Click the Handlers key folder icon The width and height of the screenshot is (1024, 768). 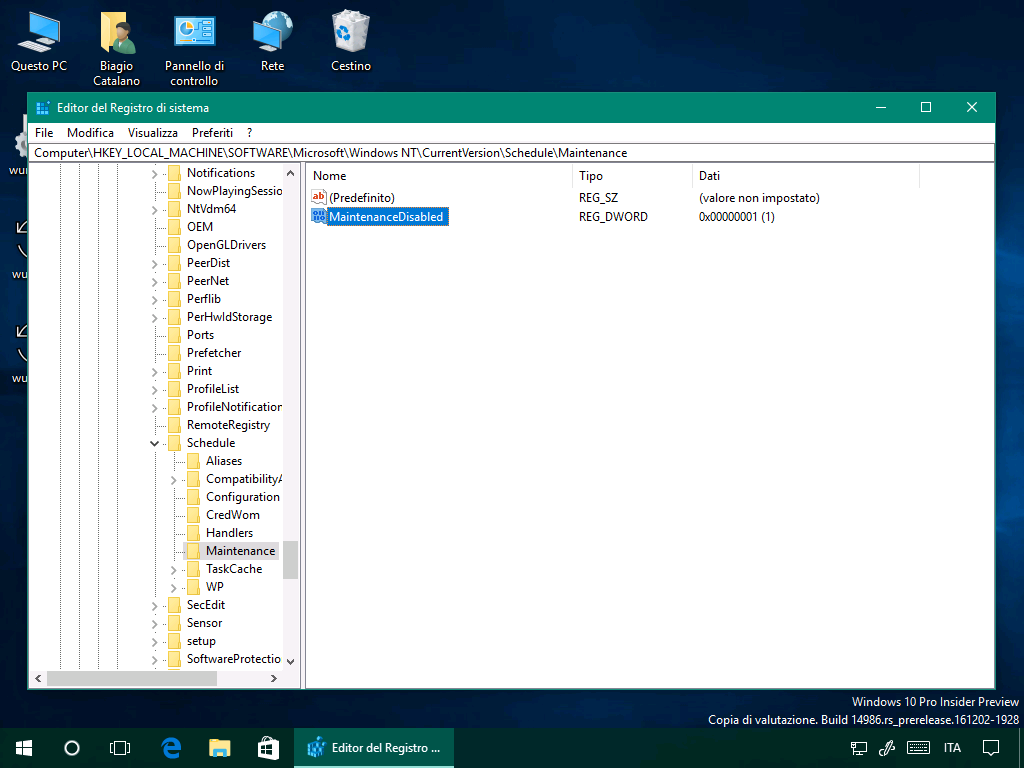193,533
